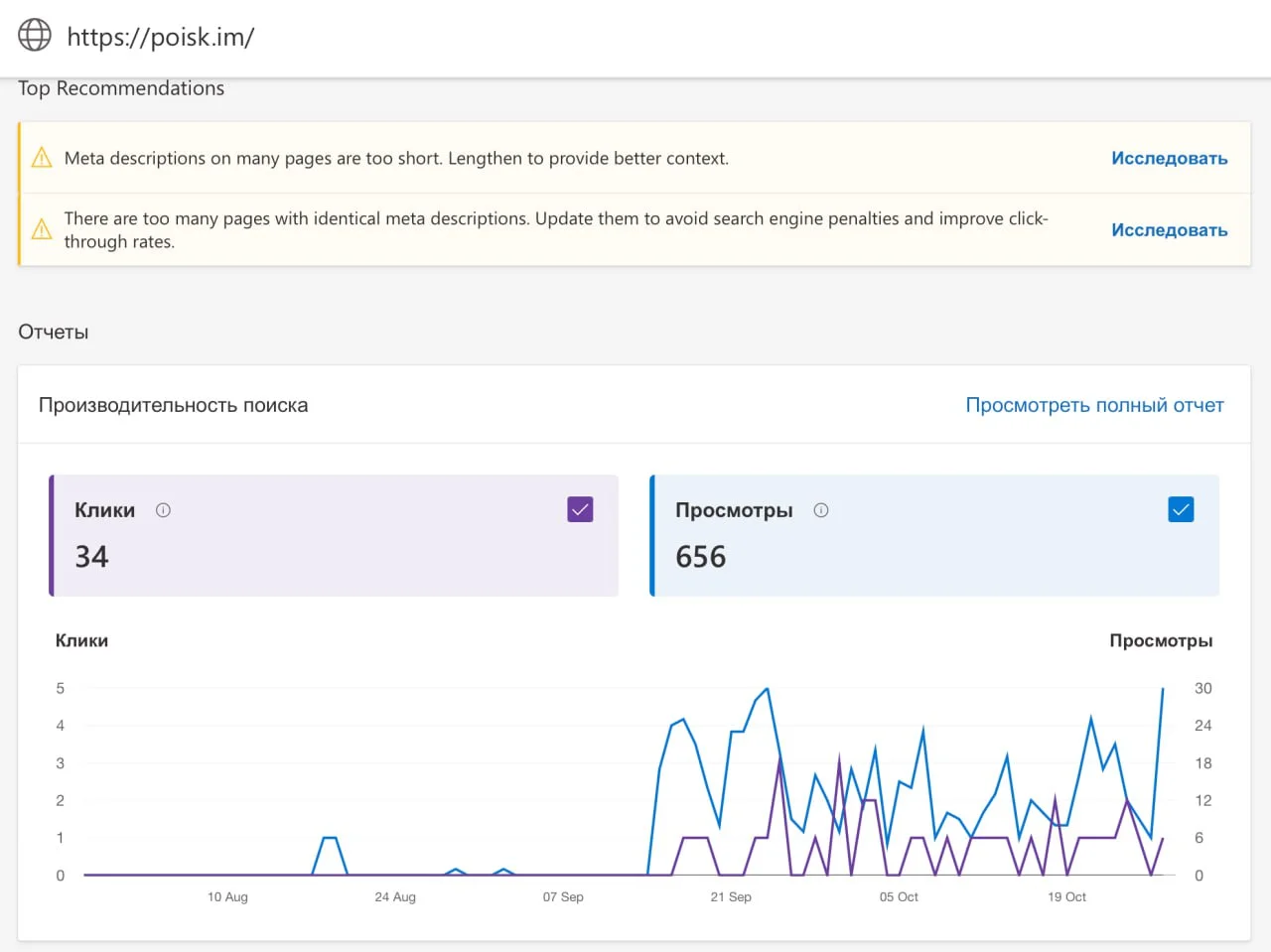Uncheck the blue Просмотры checkbox
The height and width of the screenshot is (952, 1271).
[x=1181, y=509]
